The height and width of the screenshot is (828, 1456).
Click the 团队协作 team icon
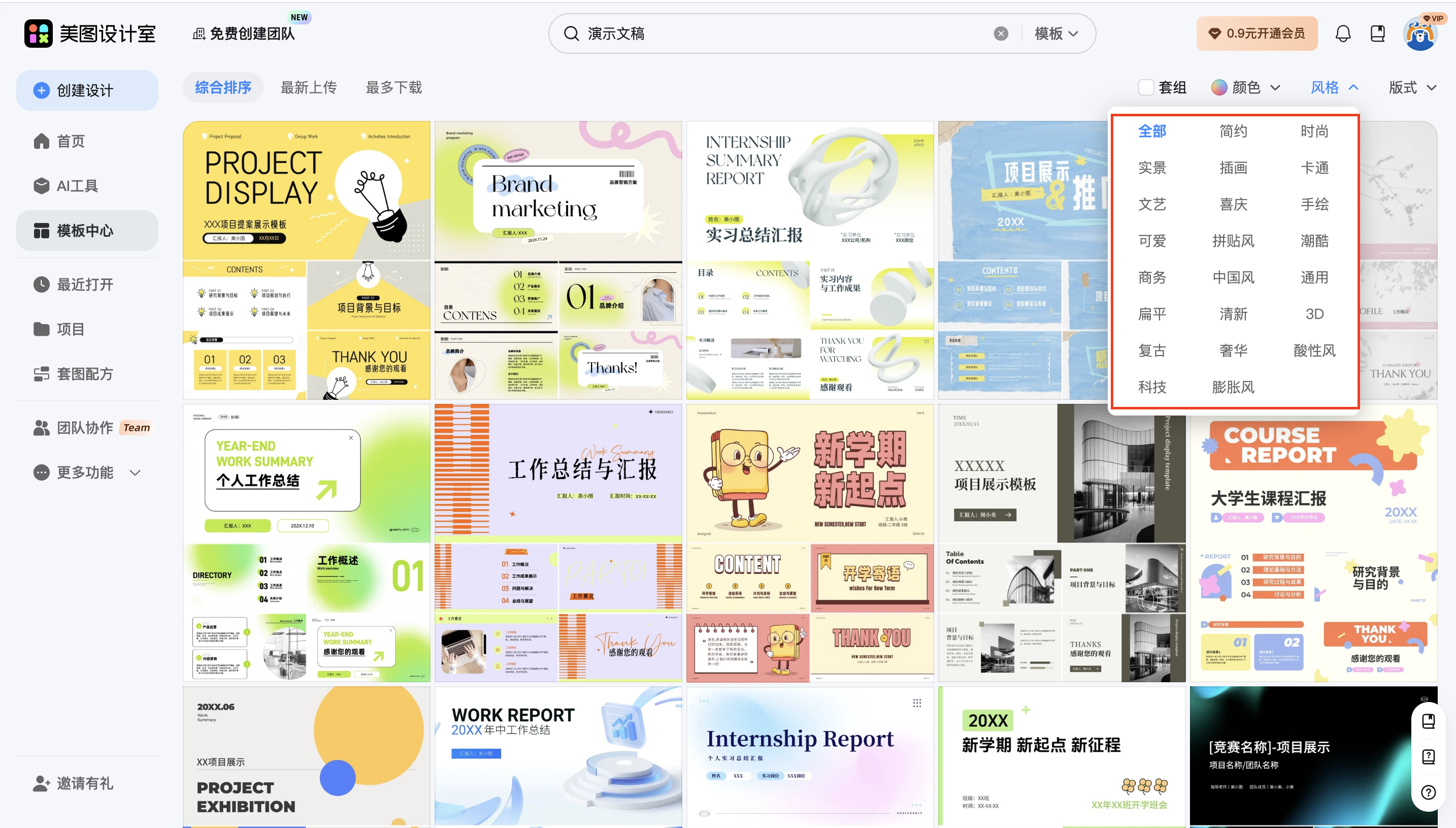(42, 428)
